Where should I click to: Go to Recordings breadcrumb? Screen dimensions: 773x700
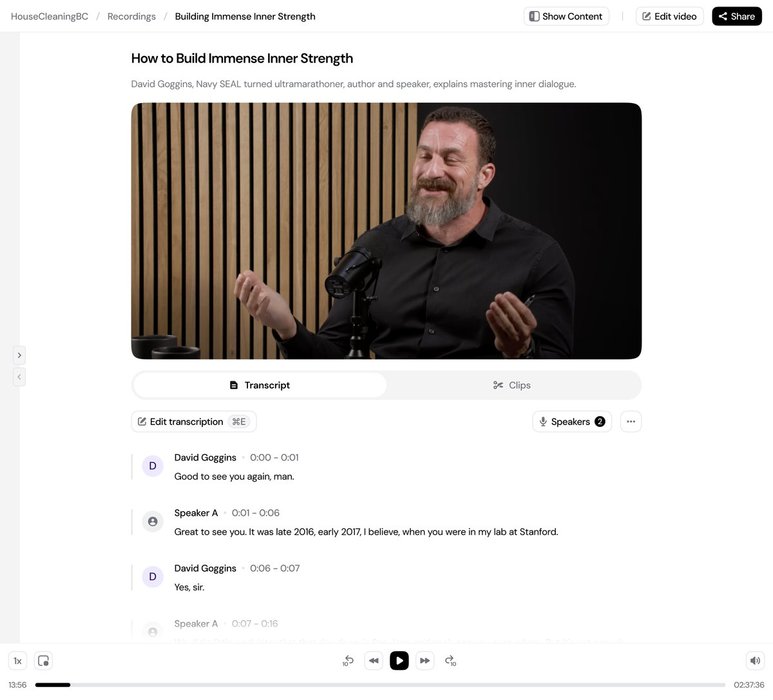(131, 16)
